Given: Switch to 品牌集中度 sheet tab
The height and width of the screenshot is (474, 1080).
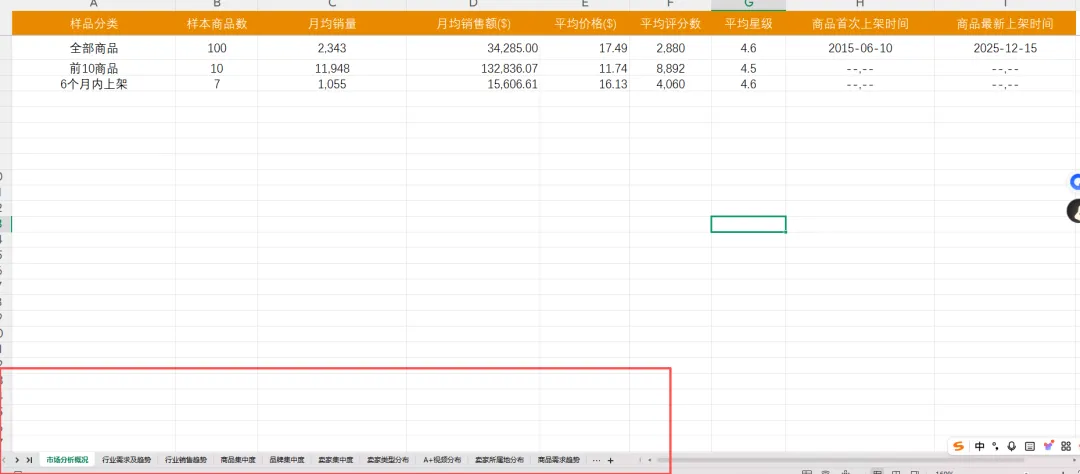Looking at the screenshot, I should coord(287,460).
